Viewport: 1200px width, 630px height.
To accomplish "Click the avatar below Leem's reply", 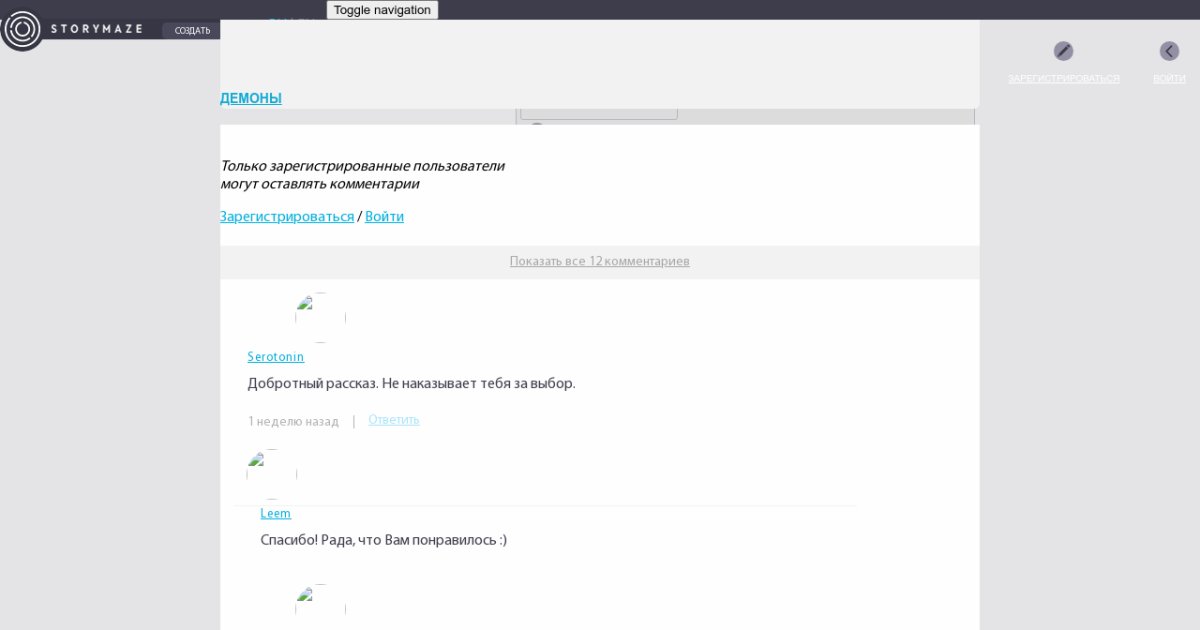I will (x=320, y=607).
